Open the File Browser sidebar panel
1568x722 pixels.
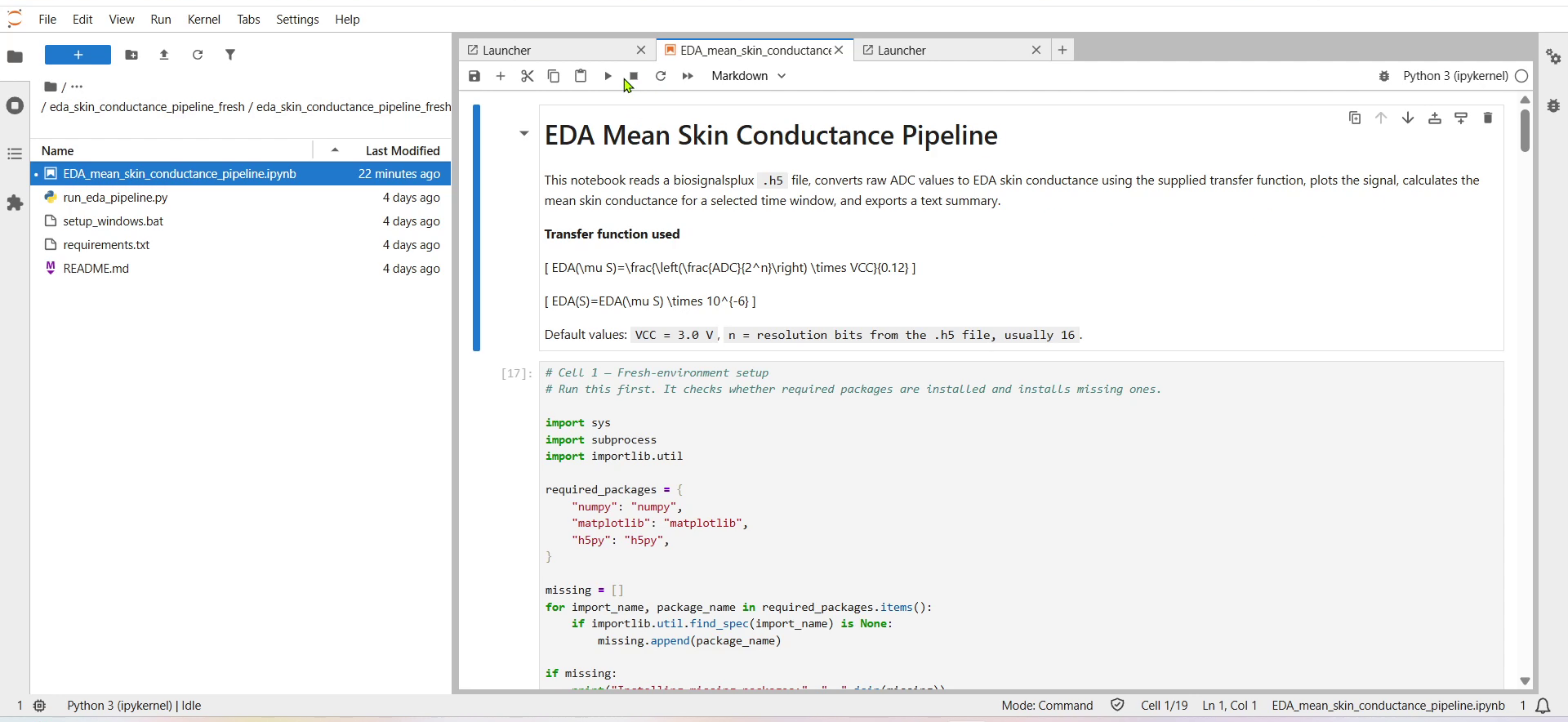pos(15,56)
